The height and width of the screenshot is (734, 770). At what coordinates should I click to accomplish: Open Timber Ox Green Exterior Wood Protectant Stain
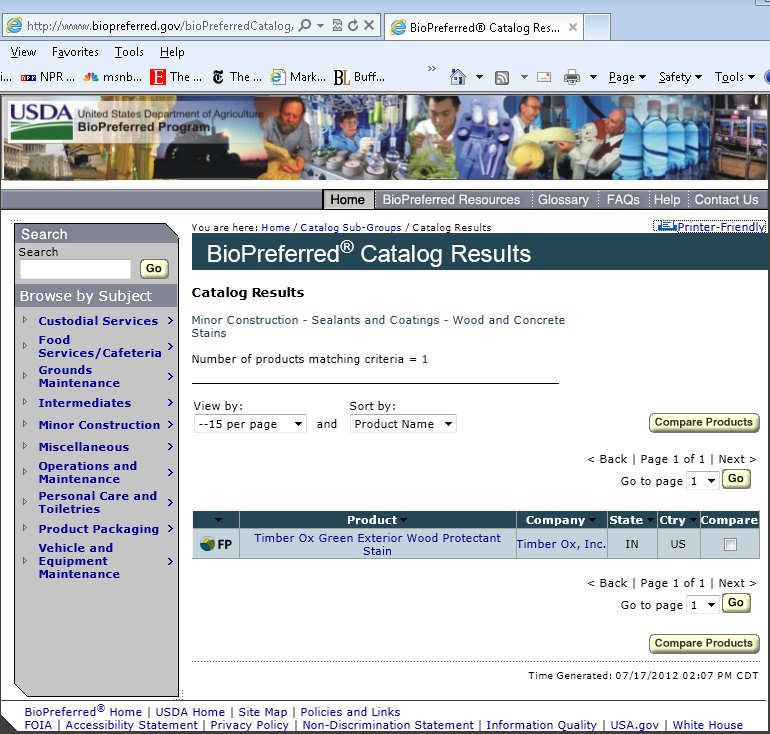(x=377, y=544)
